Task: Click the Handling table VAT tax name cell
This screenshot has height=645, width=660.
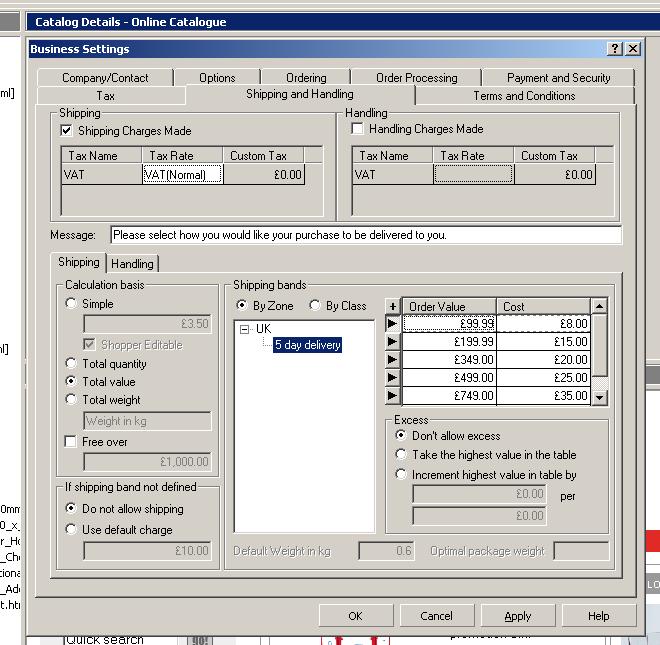Action: coord(393,174)
